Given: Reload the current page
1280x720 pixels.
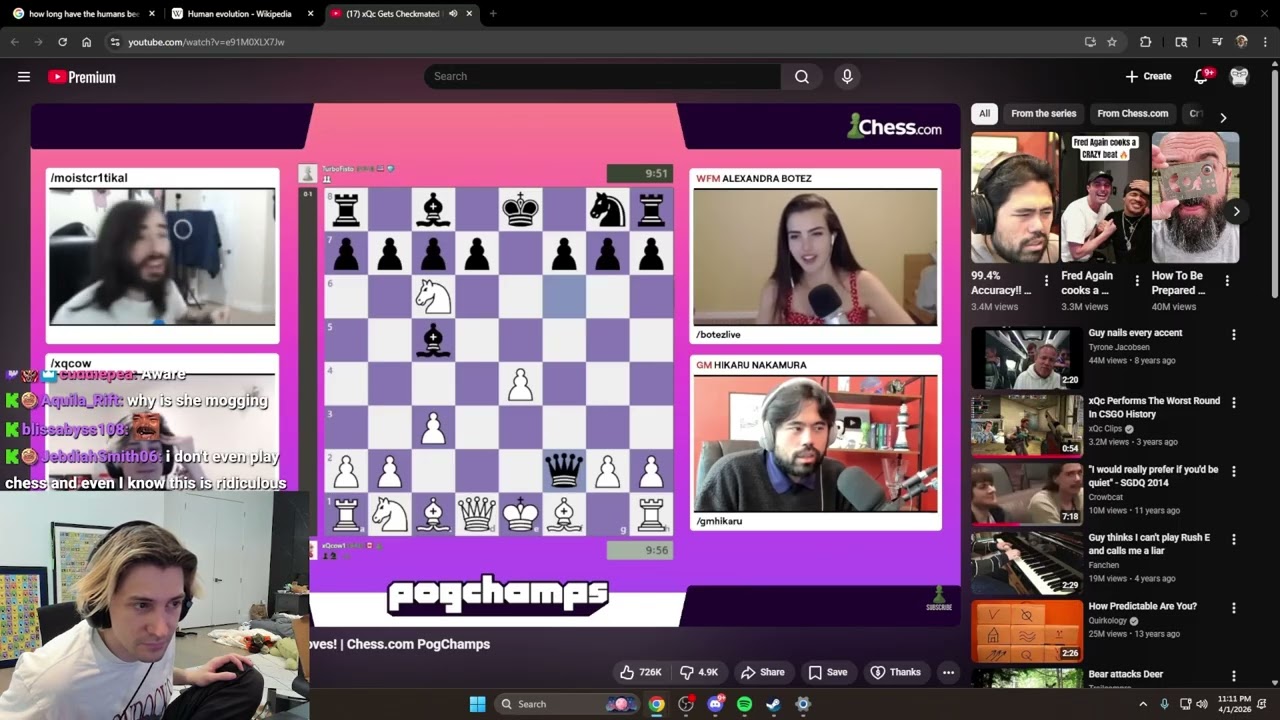Looking at the screenshot, I should (x=62, y=42).
